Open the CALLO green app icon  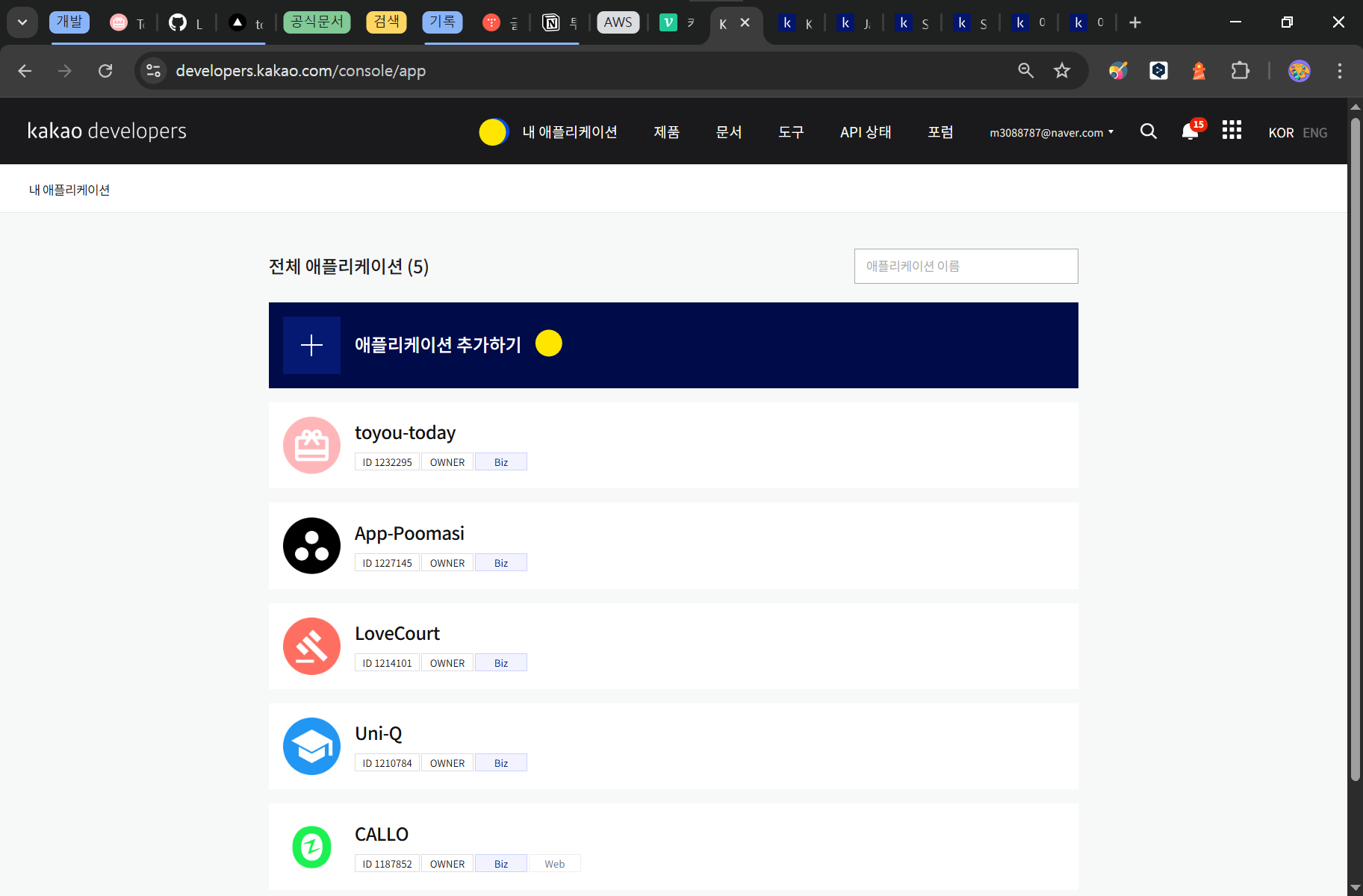click(x=311, y=847)
